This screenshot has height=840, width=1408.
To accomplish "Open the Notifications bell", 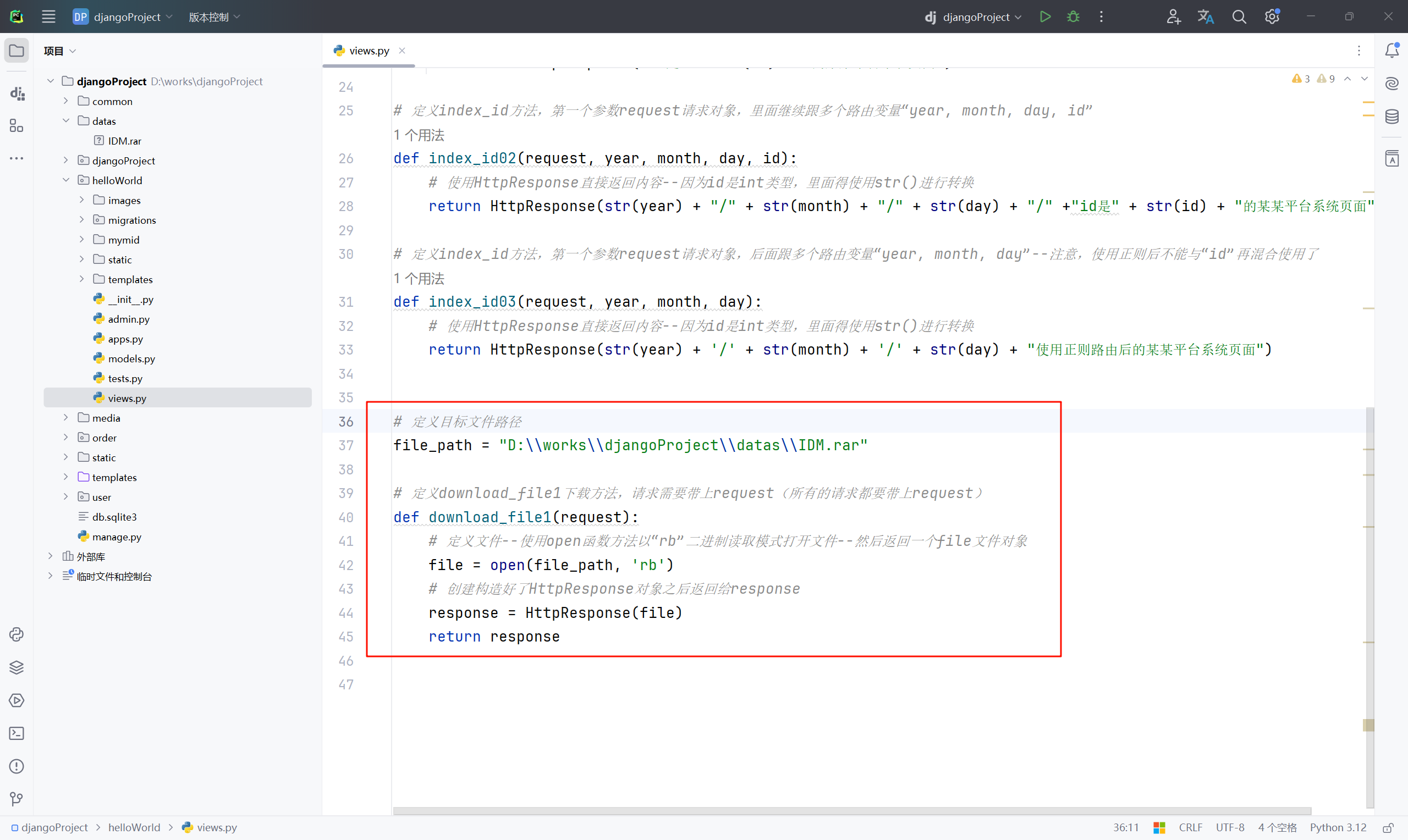I will 1391,51.
